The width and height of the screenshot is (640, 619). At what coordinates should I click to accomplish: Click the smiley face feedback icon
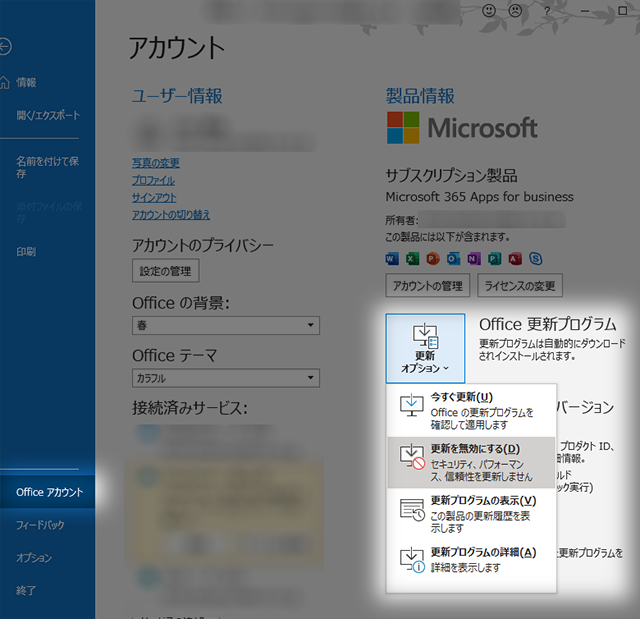click(x=490, y=10)
